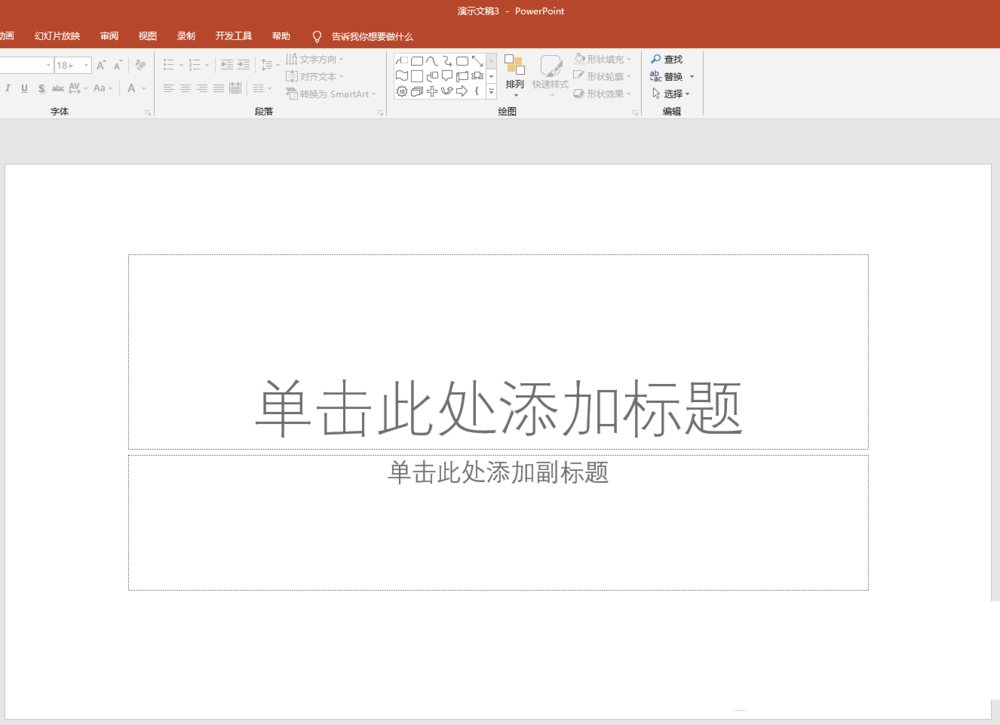Center align the paragraph text
The height and width of the screenshot is (725, 1000).
click(184, 89)
